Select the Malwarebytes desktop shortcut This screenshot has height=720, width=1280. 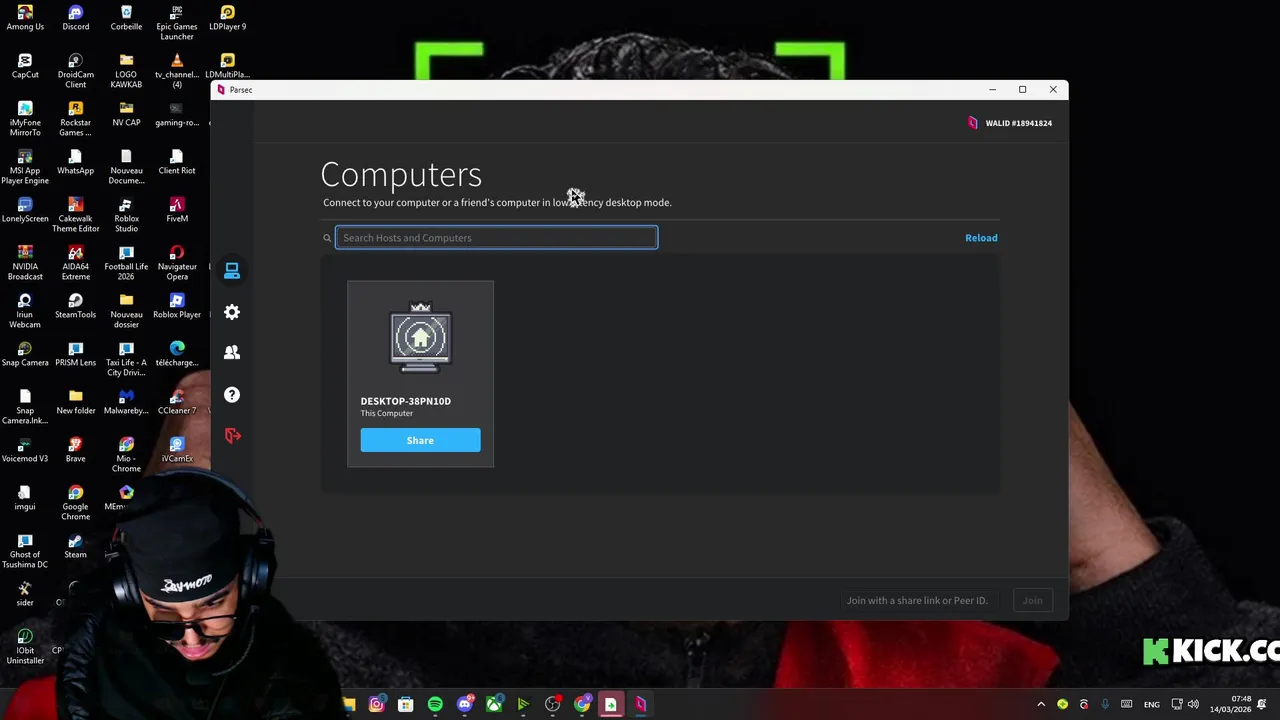(x=126, y=402)
